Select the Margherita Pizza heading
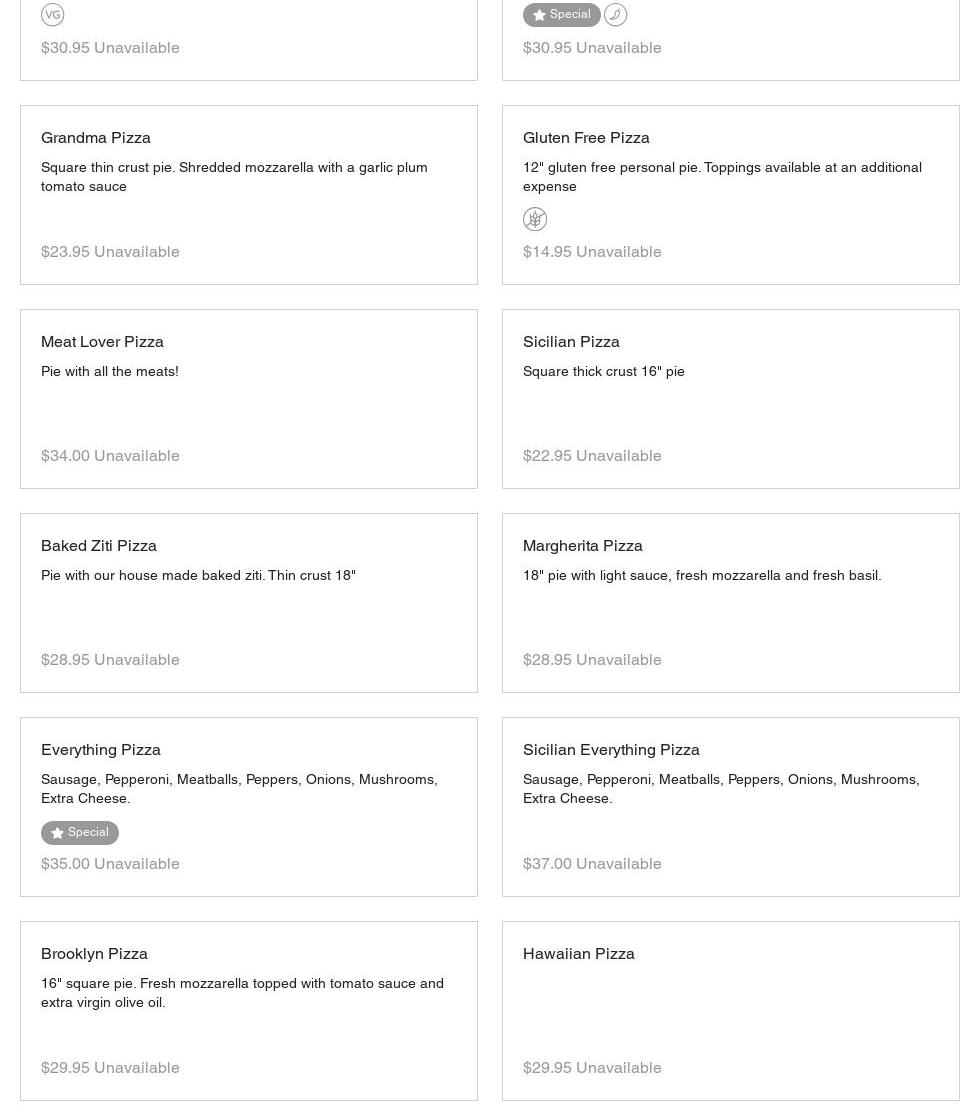The image size is (966, 1105). click(x=582, y=546)
